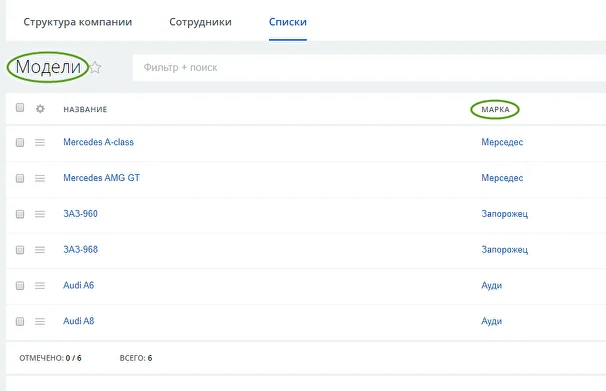Mark Модели list as favorite star
This screenshot has width=606, height=391.
click(95, 68)
